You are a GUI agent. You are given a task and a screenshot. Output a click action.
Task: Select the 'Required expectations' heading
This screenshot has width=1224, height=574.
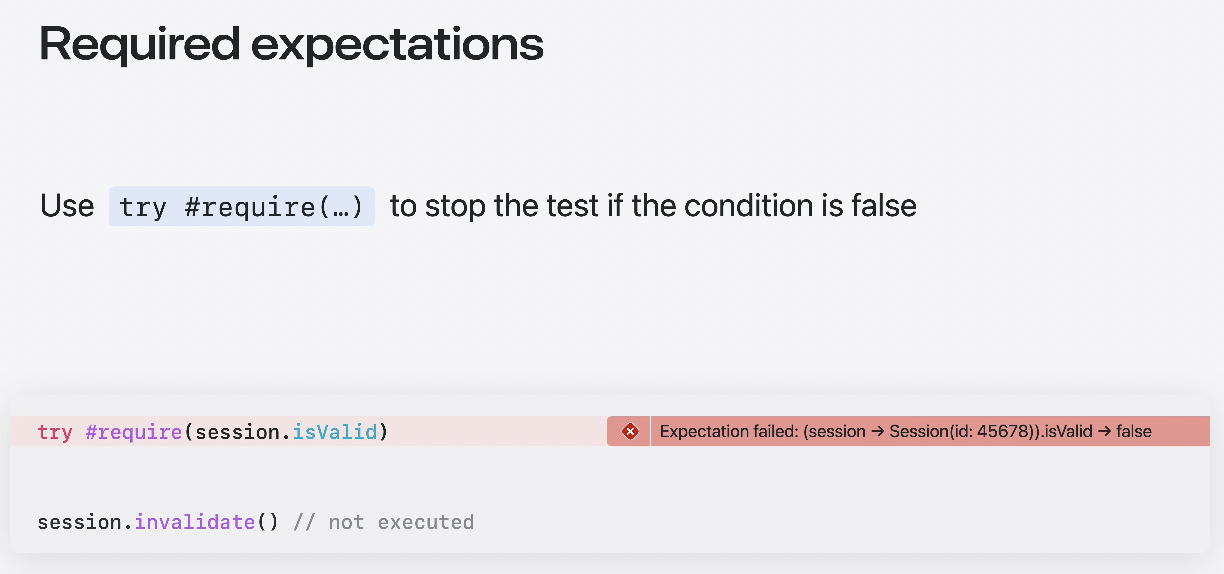291,44
